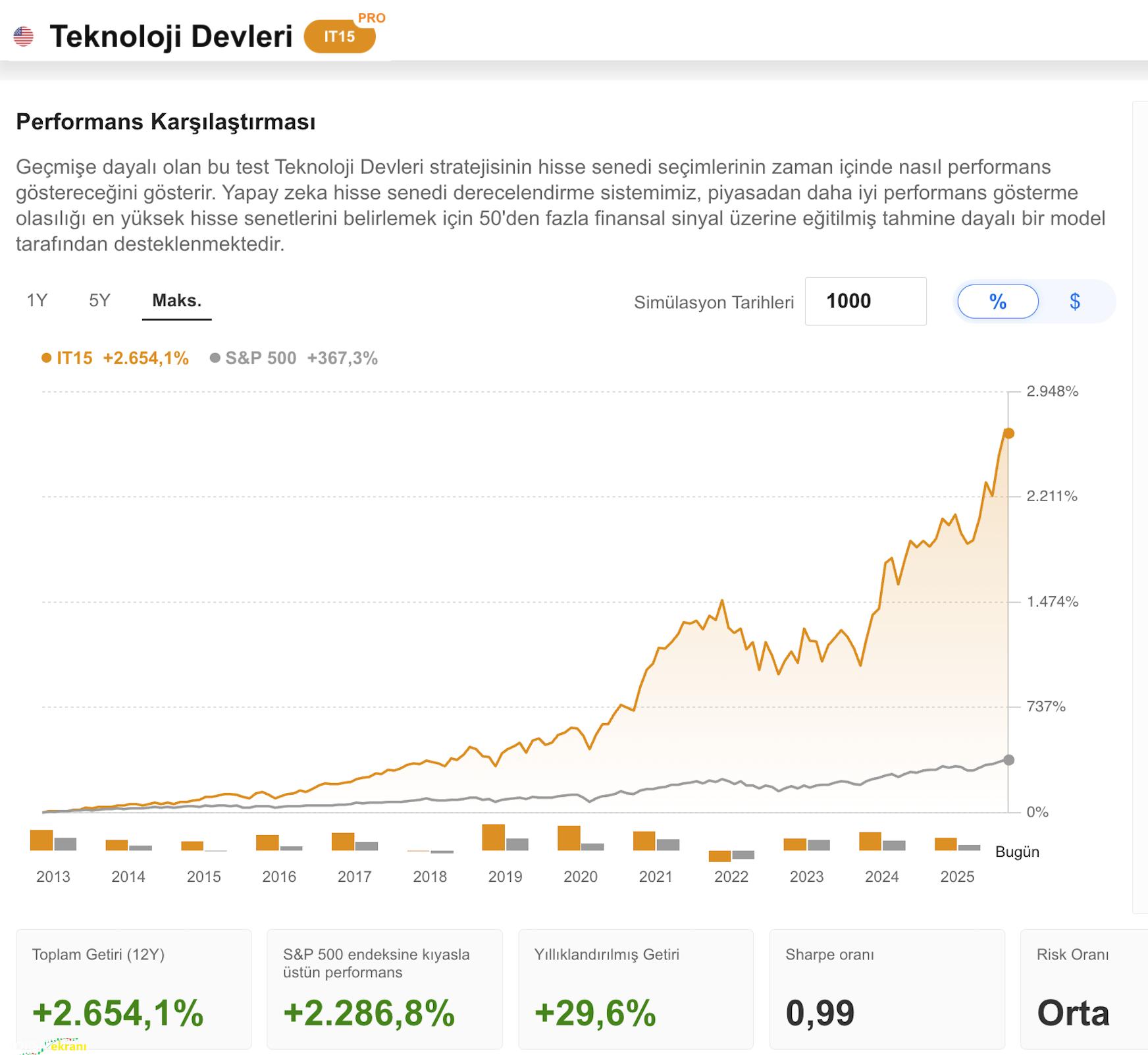Click the IT15 endpoint marker on chart
The width and height of the screenshot is (1148, 1055).
[x=1008, y=433]
